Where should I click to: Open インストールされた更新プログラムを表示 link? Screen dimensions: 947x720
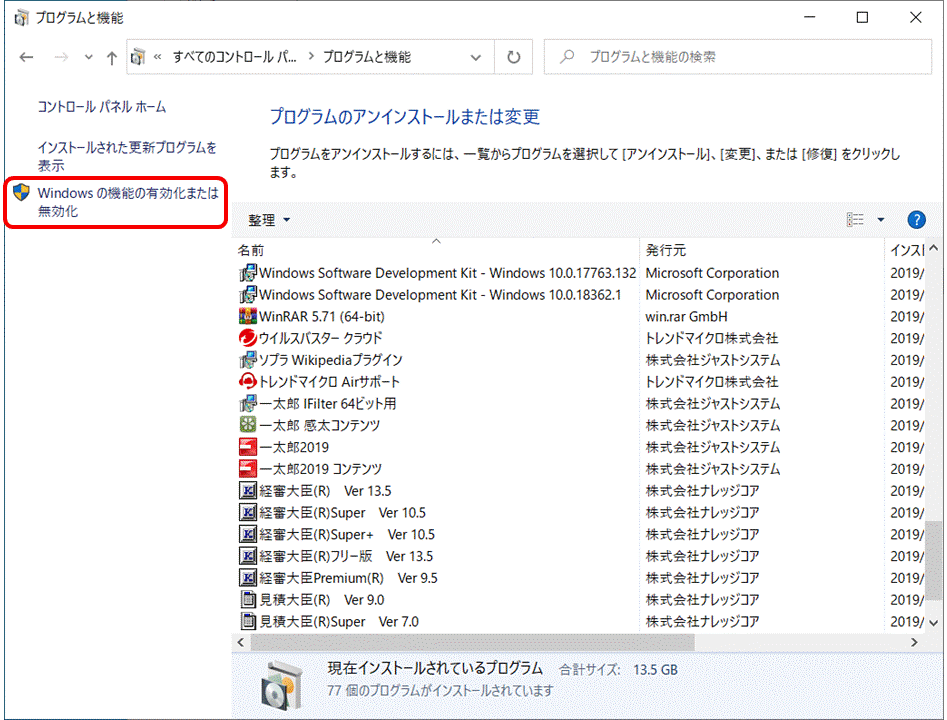pos(127,156)
